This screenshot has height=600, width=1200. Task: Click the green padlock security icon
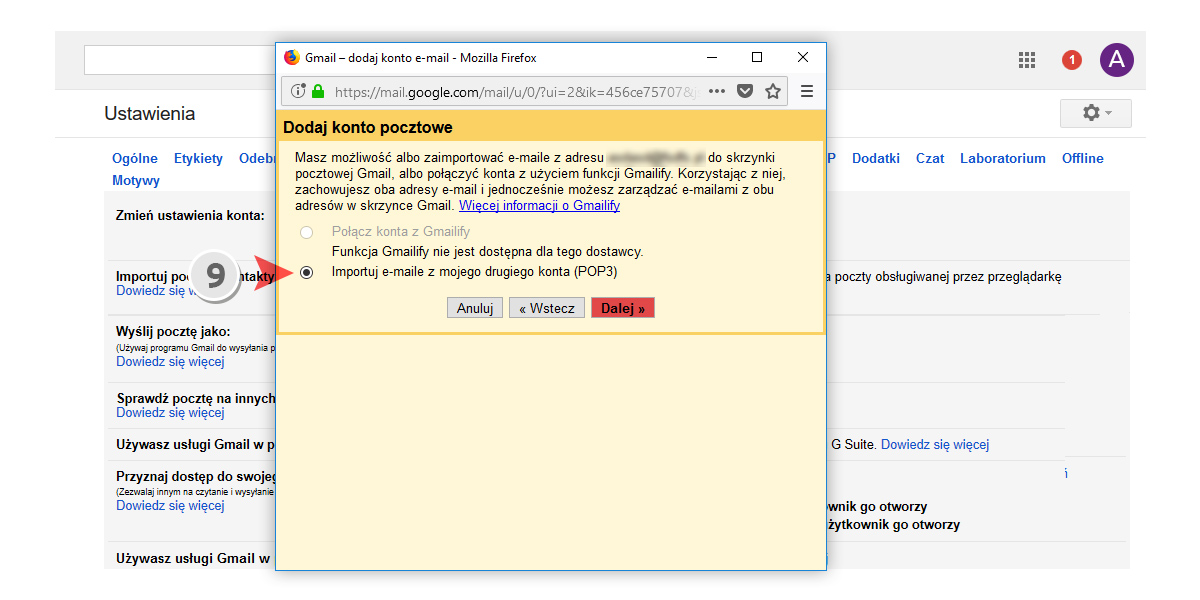click(x=318, y=91)
